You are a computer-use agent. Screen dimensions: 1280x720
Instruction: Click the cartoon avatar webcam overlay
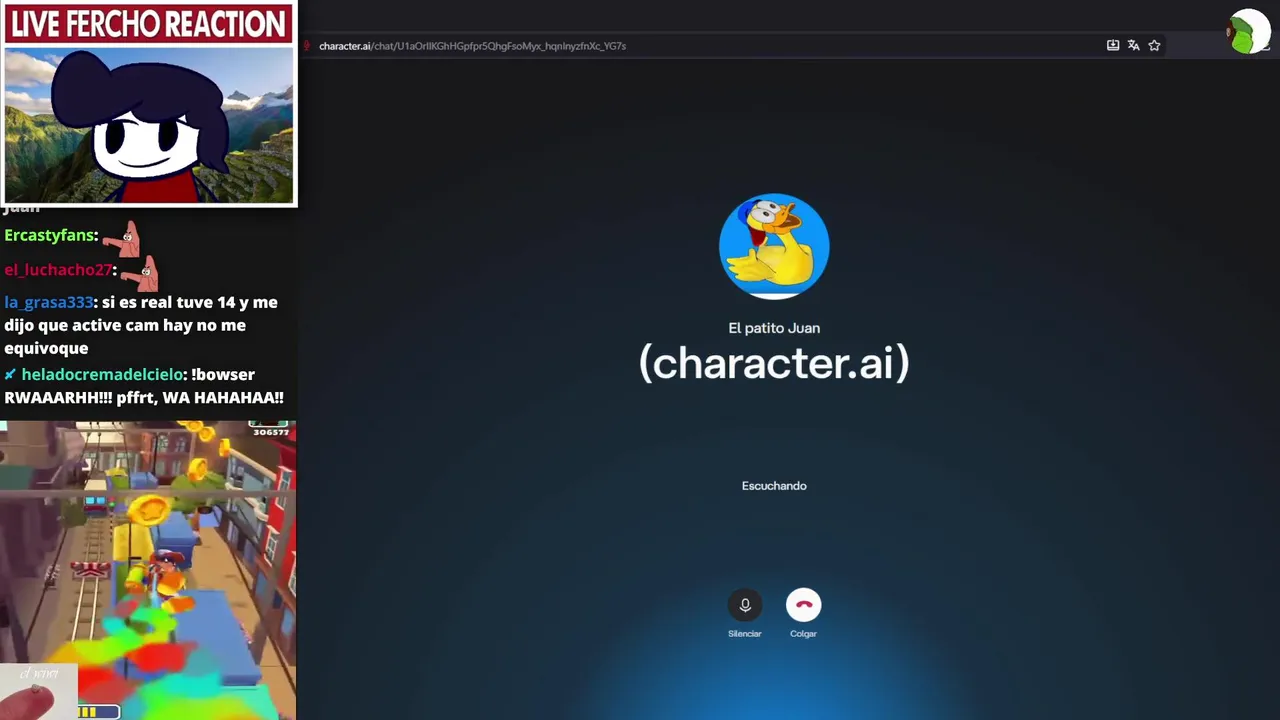tap(150, 124)
